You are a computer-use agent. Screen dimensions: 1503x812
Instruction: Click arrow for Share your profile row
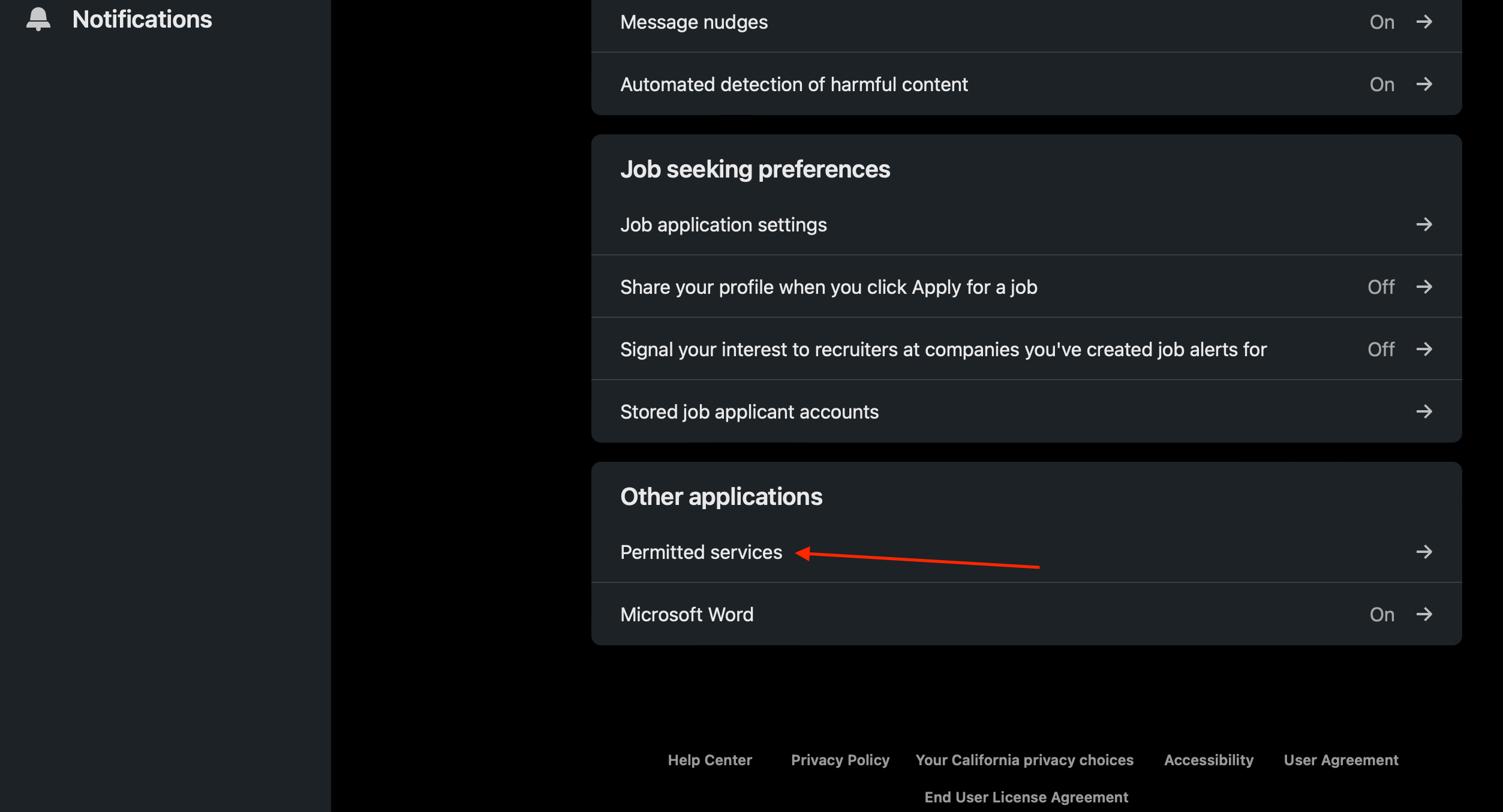[1424, 287]
